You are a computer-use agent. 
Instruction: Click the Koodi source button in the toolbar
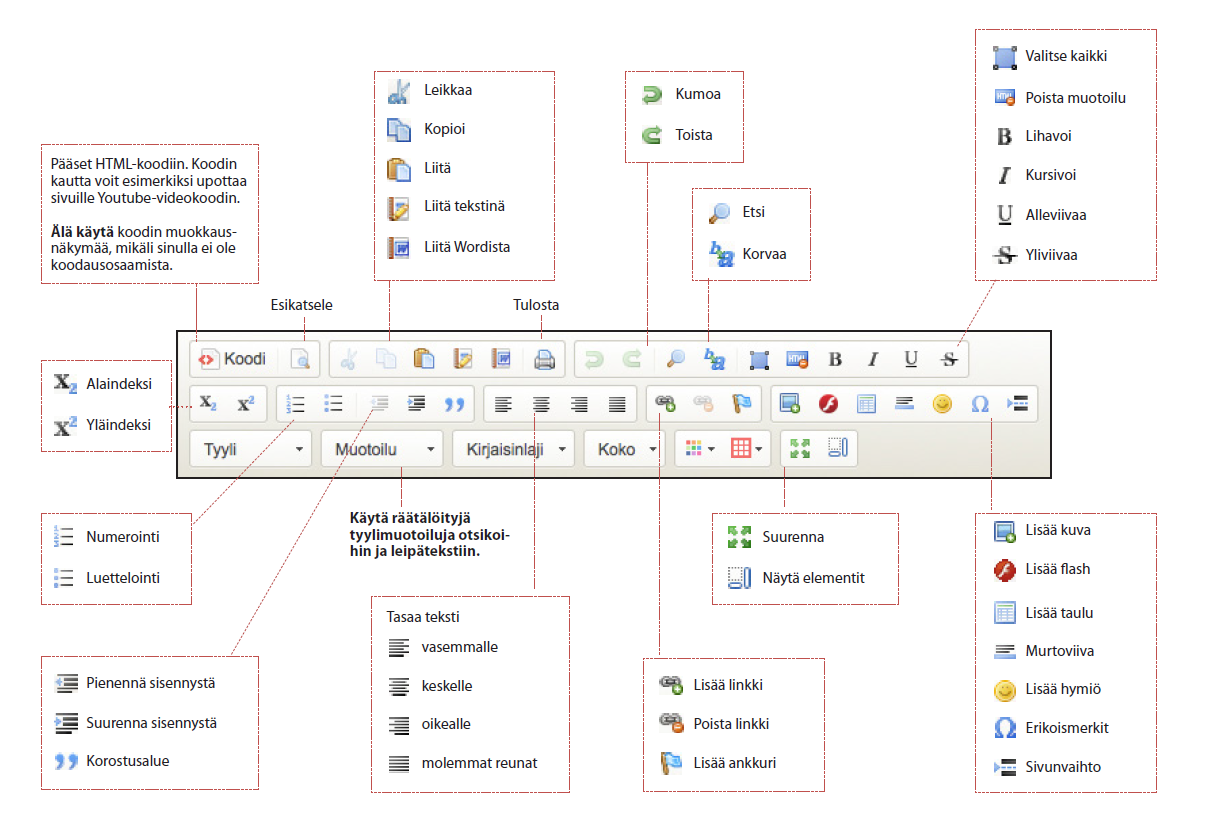point(232,359)
